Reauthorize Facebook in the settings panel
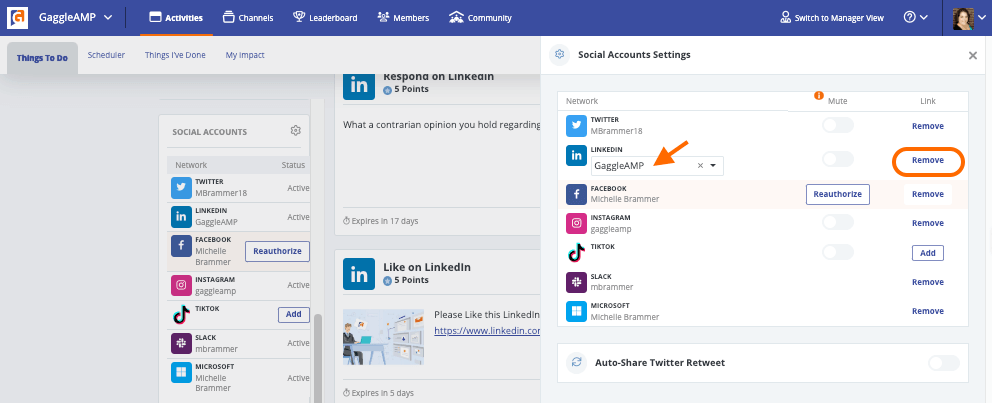Viewport: 992px width, 403px height. (x=838, y=194)
